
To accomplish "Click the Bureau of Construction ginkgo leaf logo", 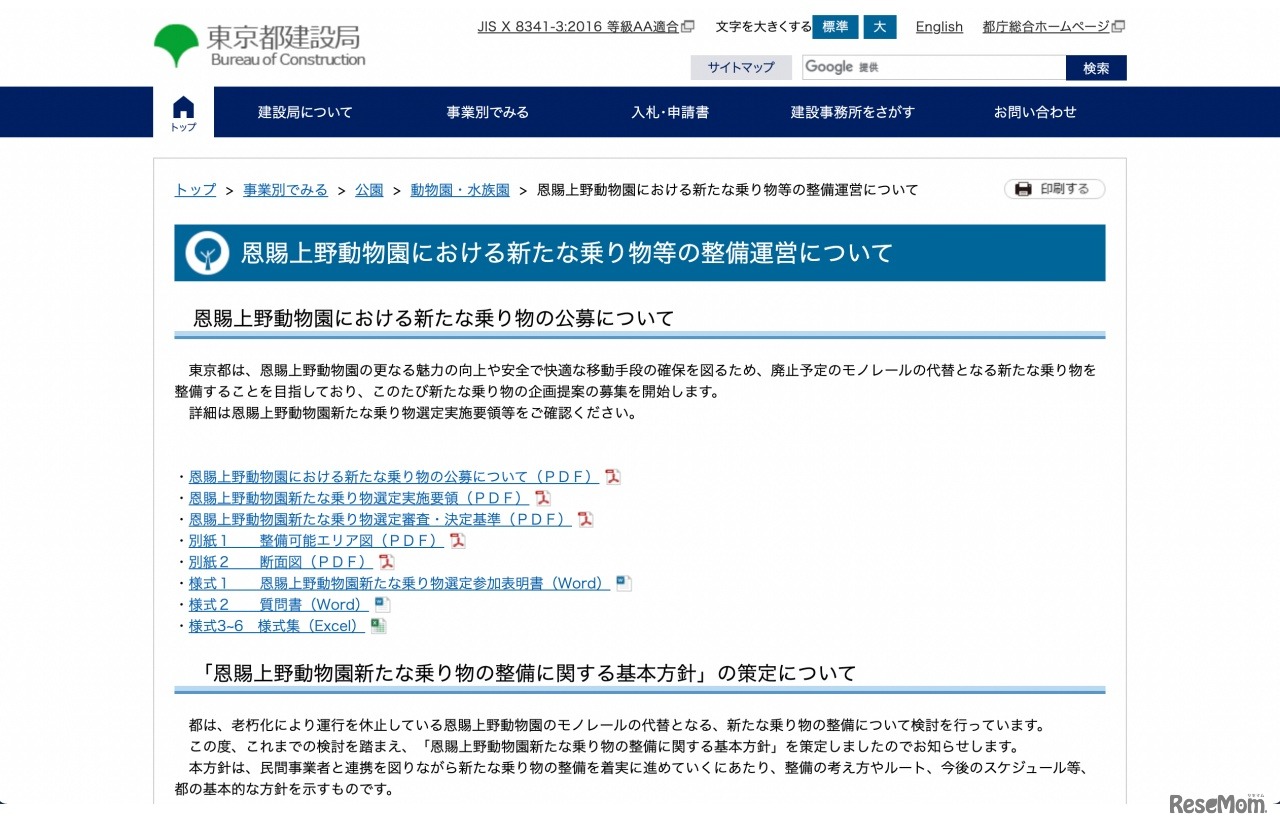I will [177, 41].
